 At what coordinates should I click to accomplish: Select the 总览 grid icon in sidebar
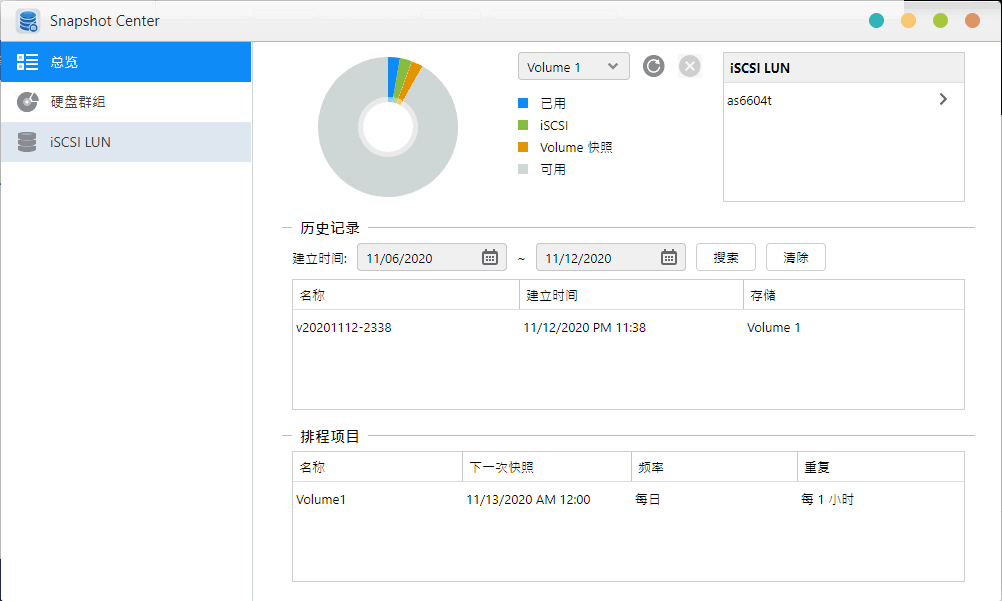27,61
